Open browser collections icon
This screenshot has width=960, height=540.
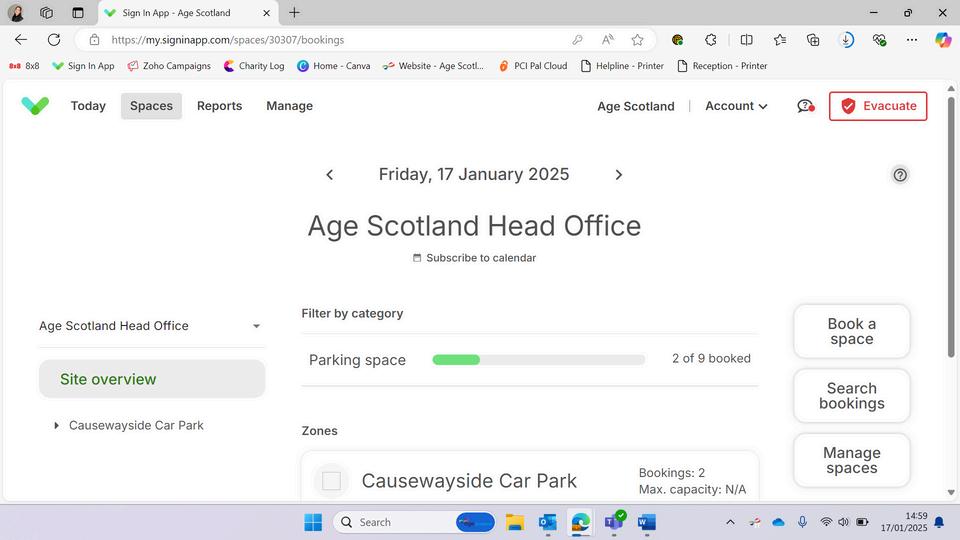coord(813,40)
